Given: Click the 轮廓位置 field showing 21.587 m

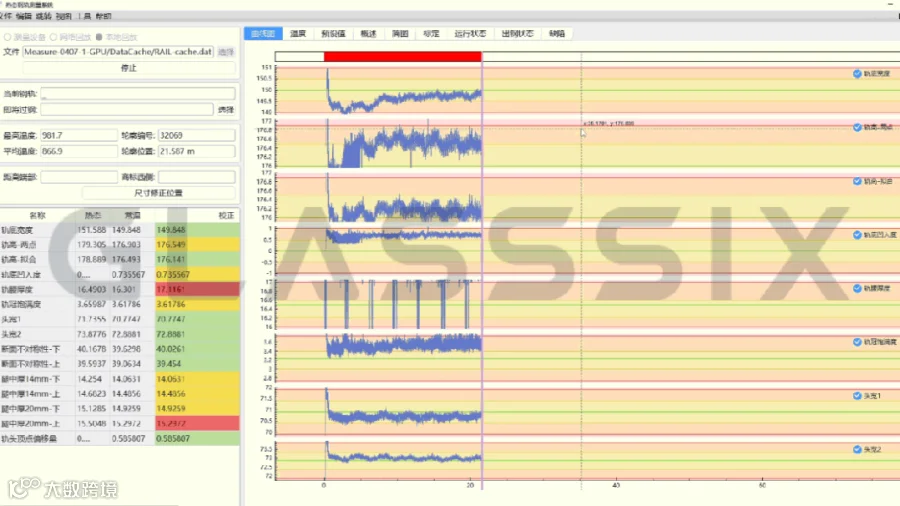Looking at the screenshot, I should point(196,151).
